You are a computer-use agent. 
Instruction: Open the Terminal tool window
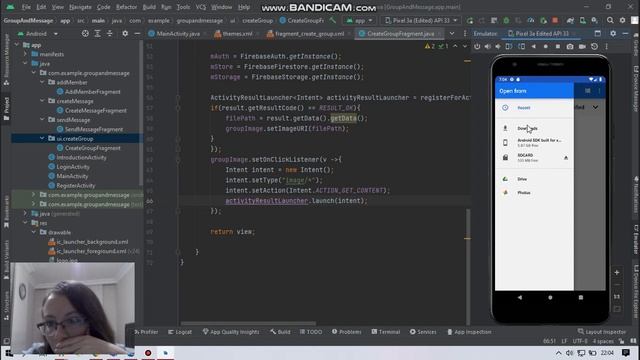pos(386,332)
